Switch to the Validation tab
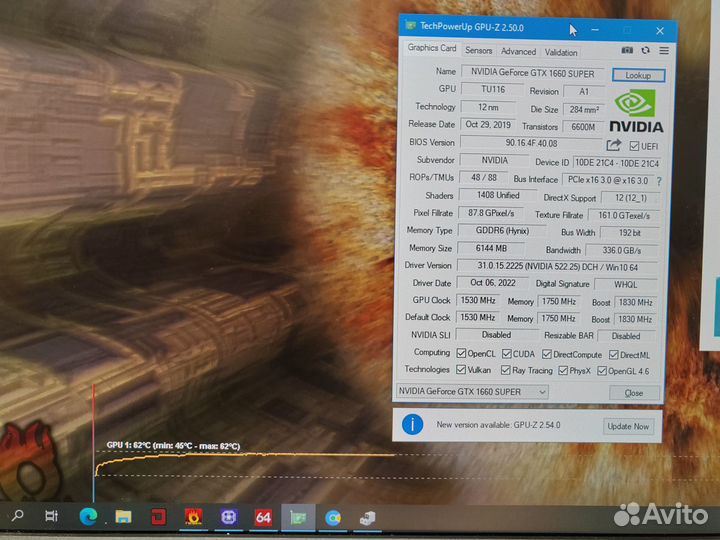The image size is (720, 540). pos(561,52)
